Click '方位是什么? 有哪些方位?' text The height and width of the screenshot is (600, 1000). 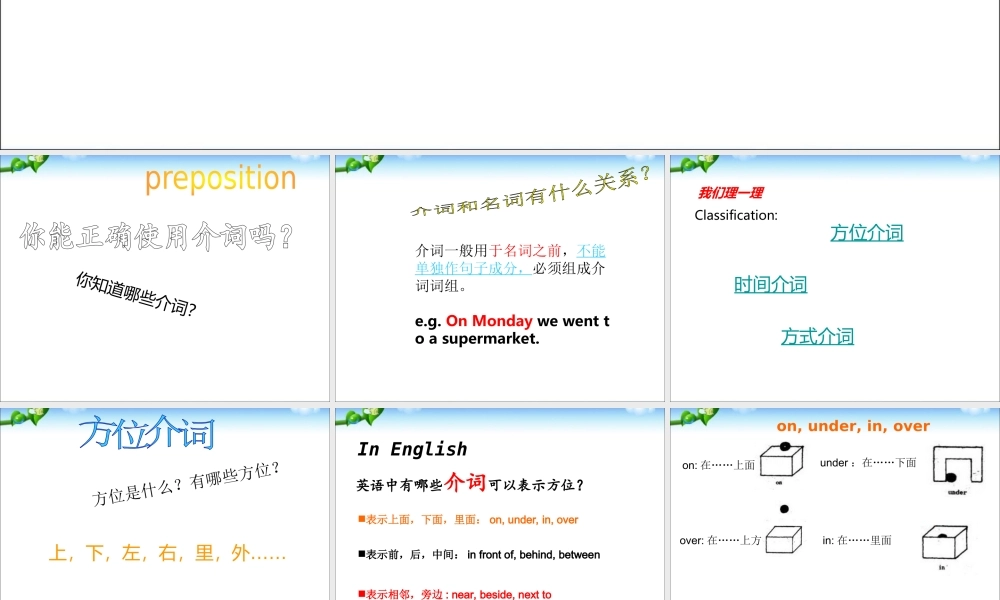click(x=186, y=484)
